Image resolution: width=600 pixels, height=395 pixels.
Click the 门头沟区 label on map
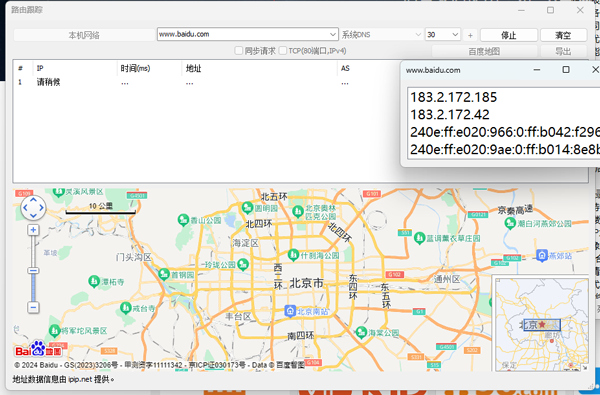pos(134,257)
